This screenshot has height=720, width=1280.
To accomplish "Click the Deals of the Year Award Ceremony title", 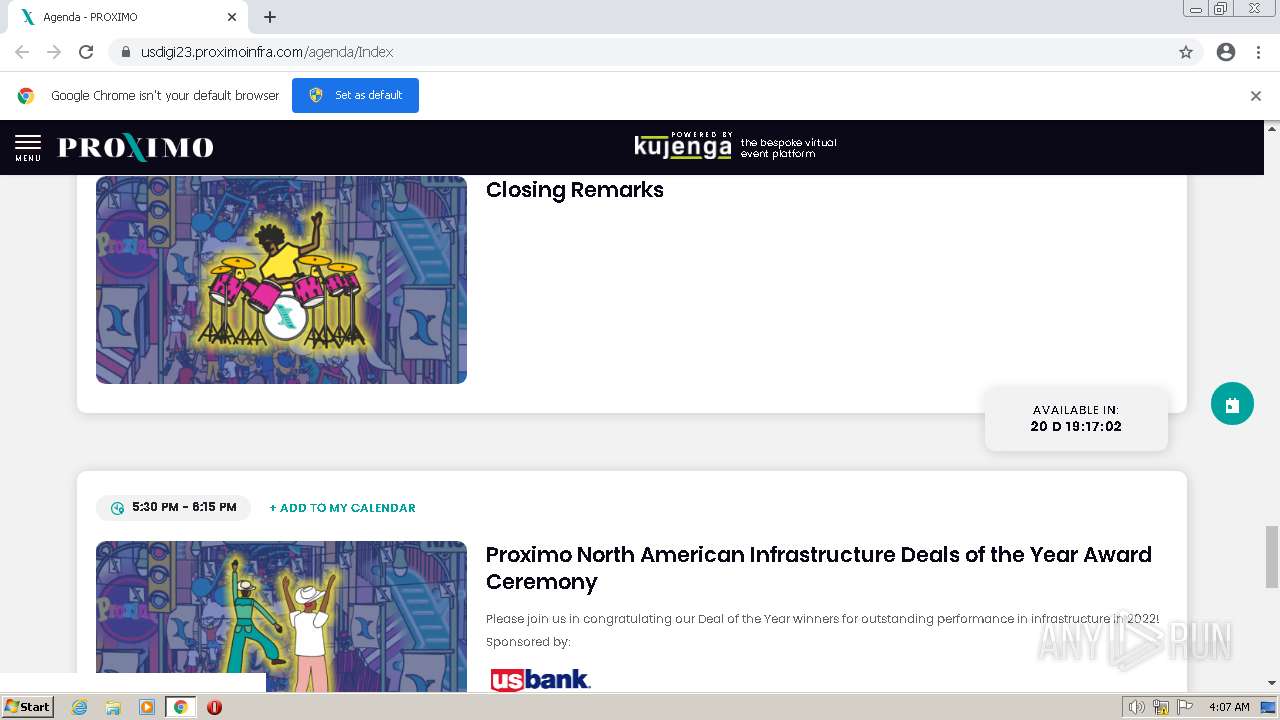I will [x=819, y=568].
